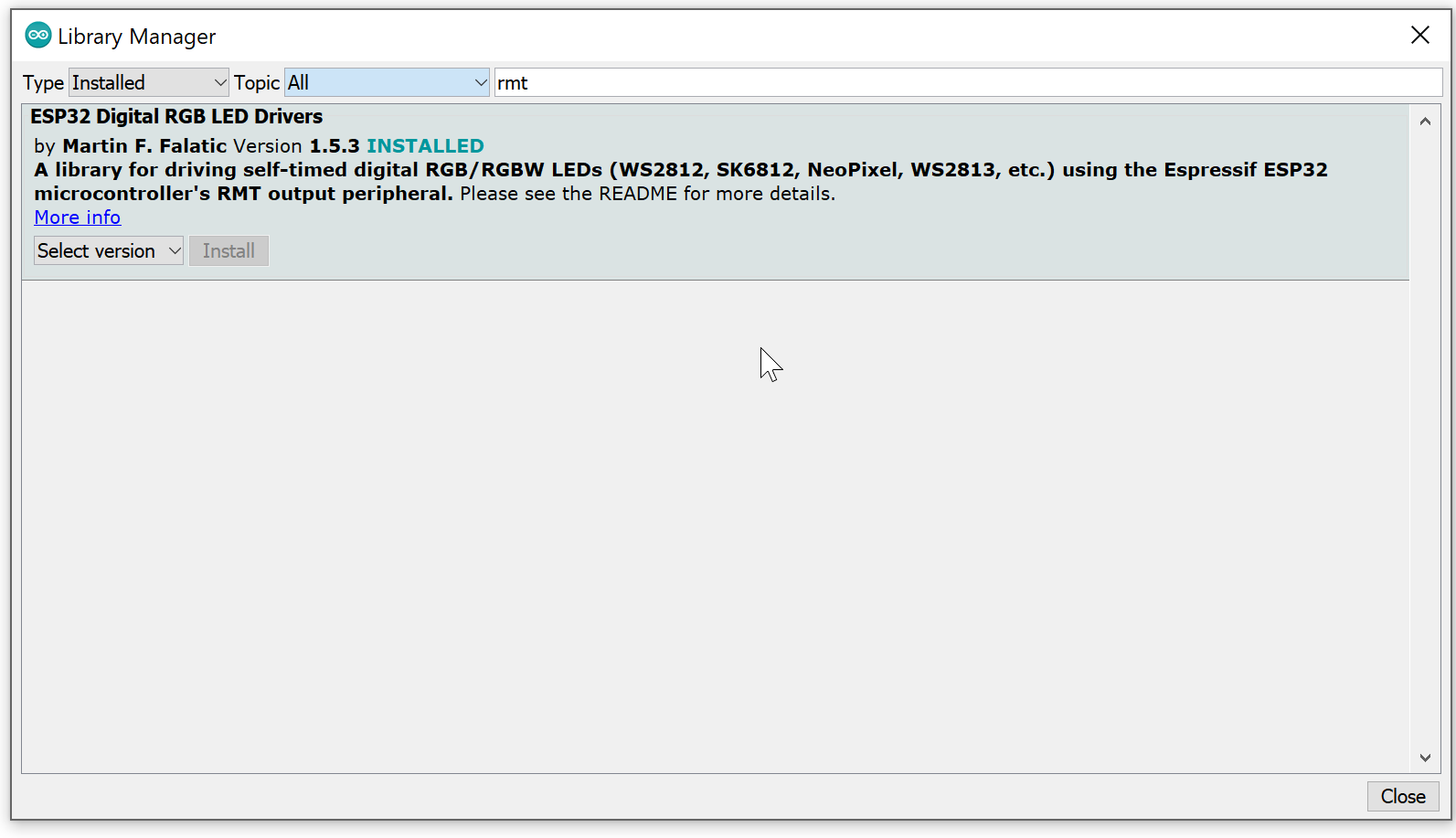Open the Type dropdown showing Installed

tap(149, 82)
